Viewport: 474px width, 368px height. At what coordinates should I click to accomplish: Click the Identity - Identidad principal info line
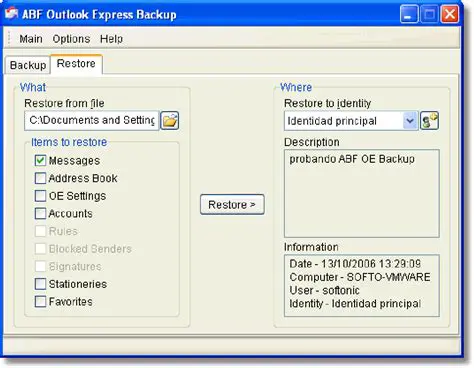(355, 304)
